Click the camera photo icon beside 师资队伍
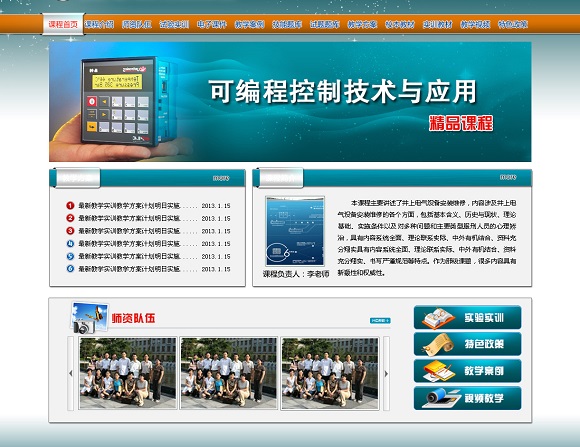The height and width of the screenshot is (447, 580). coord(89,318)
